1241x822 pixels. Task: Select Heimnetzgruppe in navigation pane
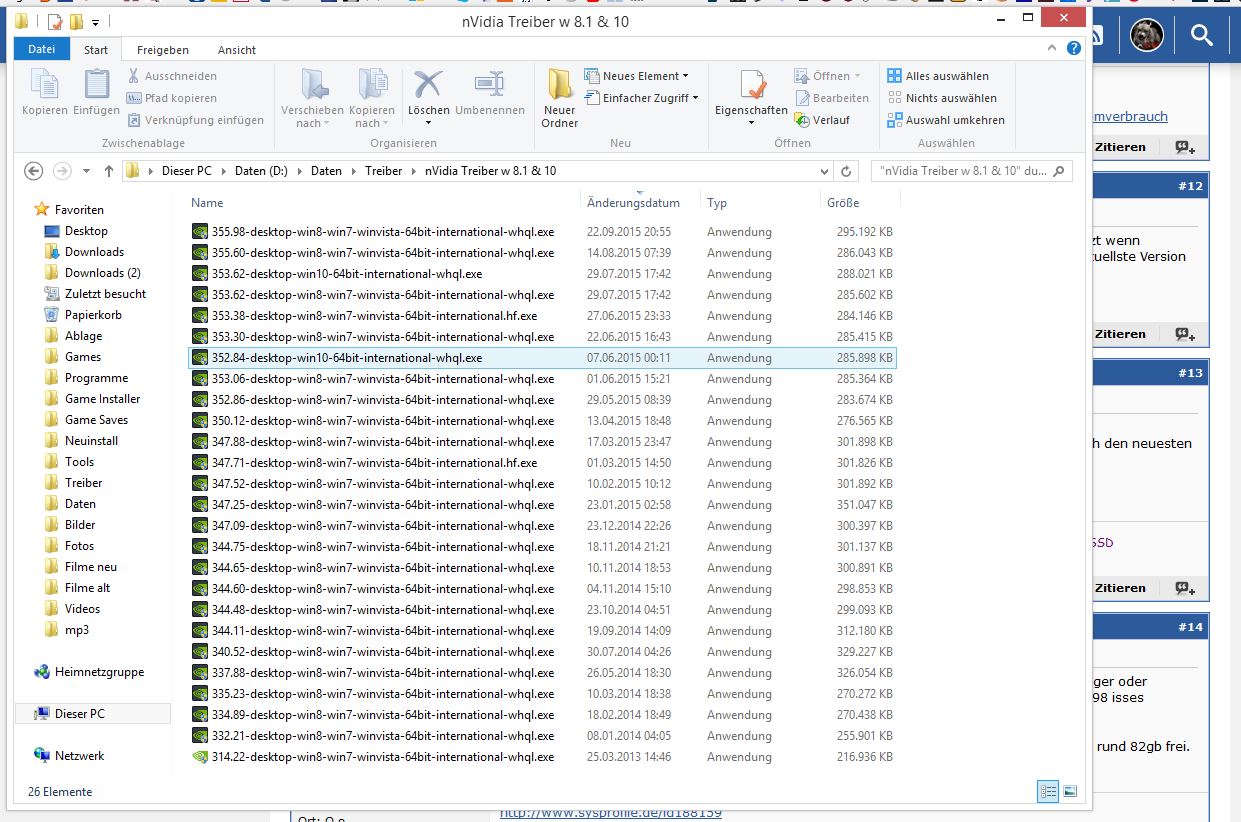[x=99, y=672]
